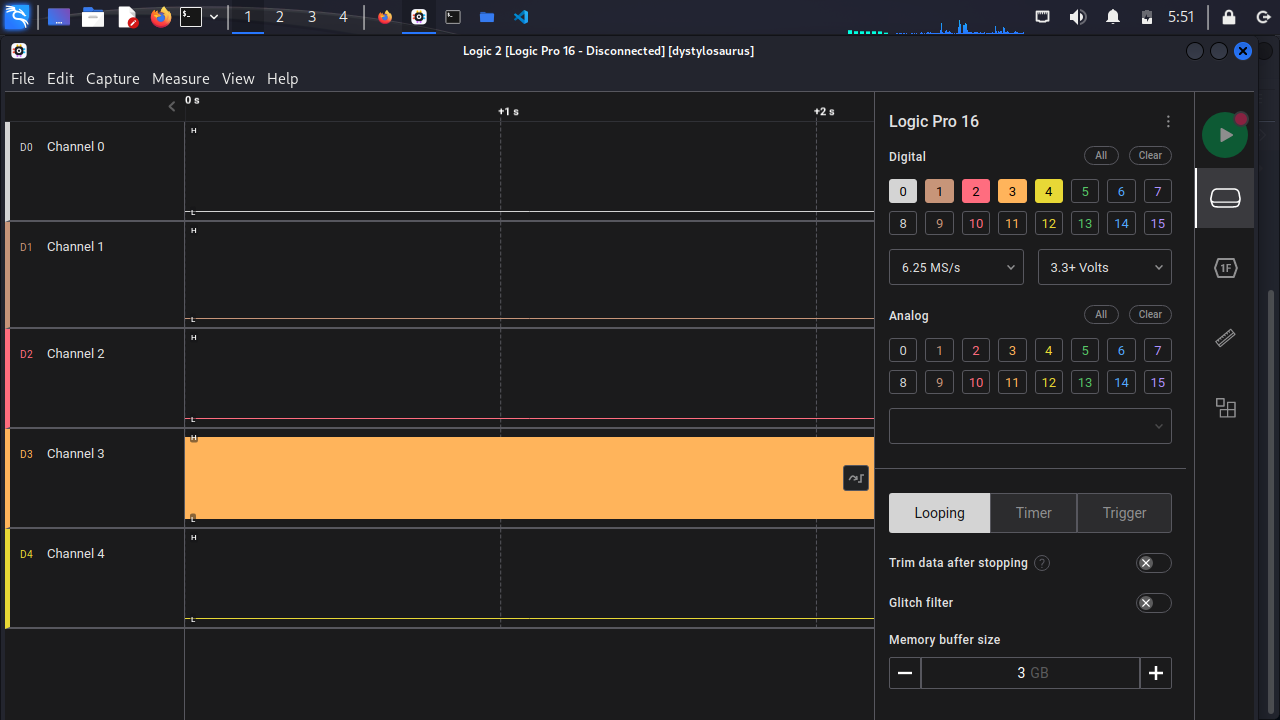Image resolution: width=1280 pixels, height=720 pixels.
Task: Open the Measurements ruler panel
Action: click(x=1224, y=339)
